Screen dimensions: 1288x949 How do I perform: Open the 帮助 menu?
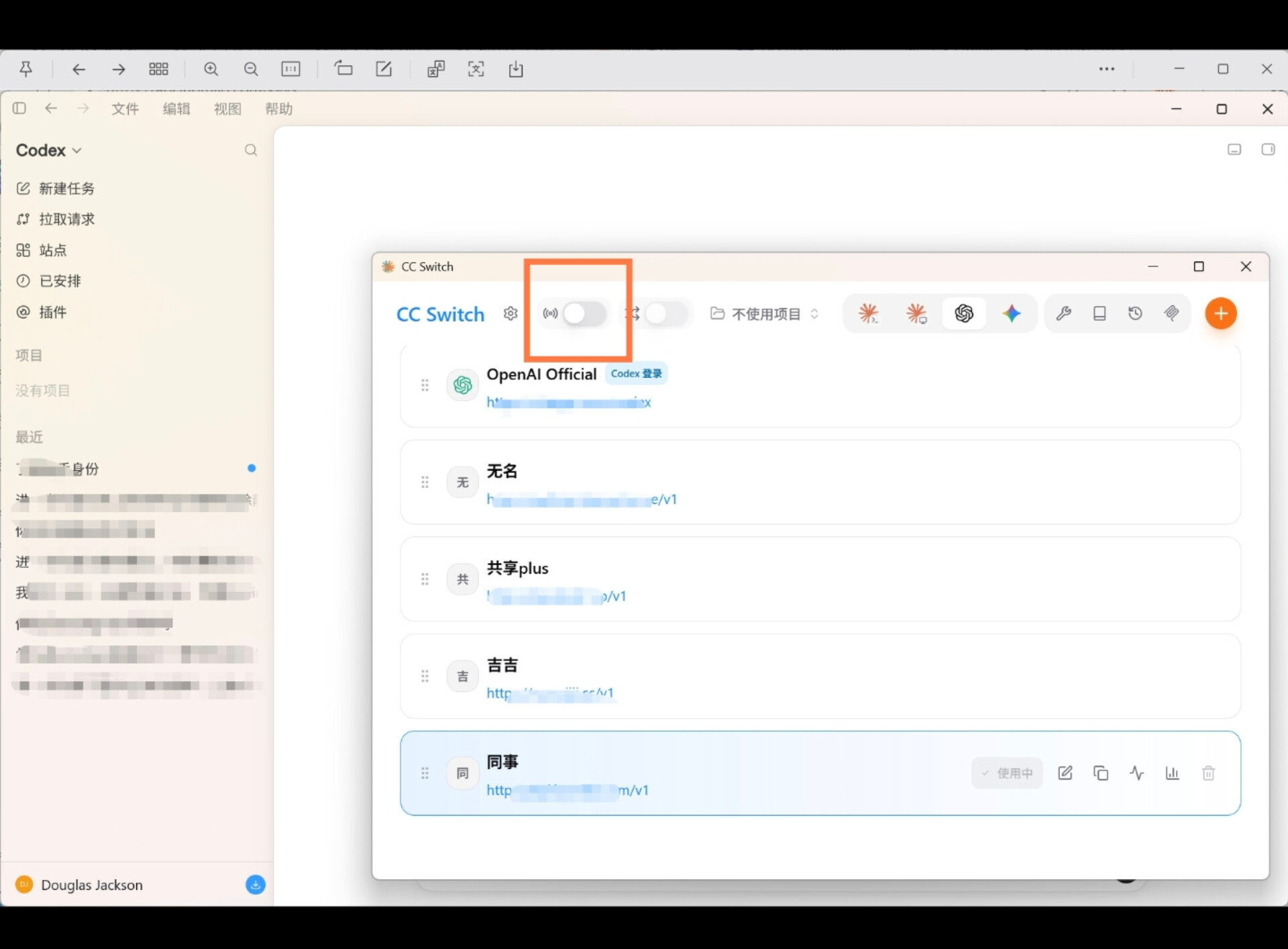pyautogui.click(x=278, y=109)
